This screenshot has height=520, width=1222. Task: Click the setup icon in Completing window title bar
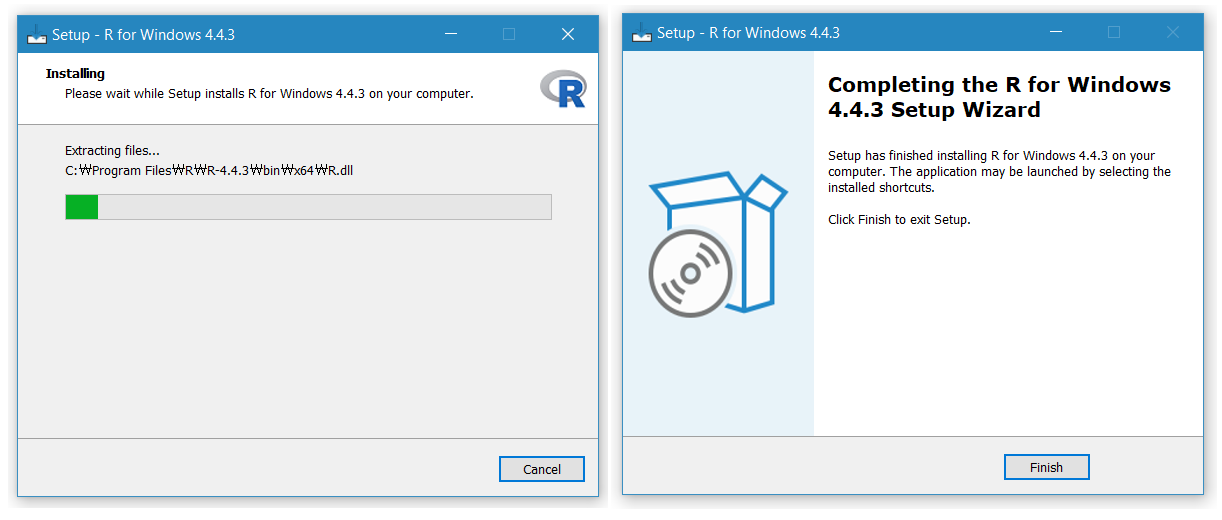(x=642, y=33)
